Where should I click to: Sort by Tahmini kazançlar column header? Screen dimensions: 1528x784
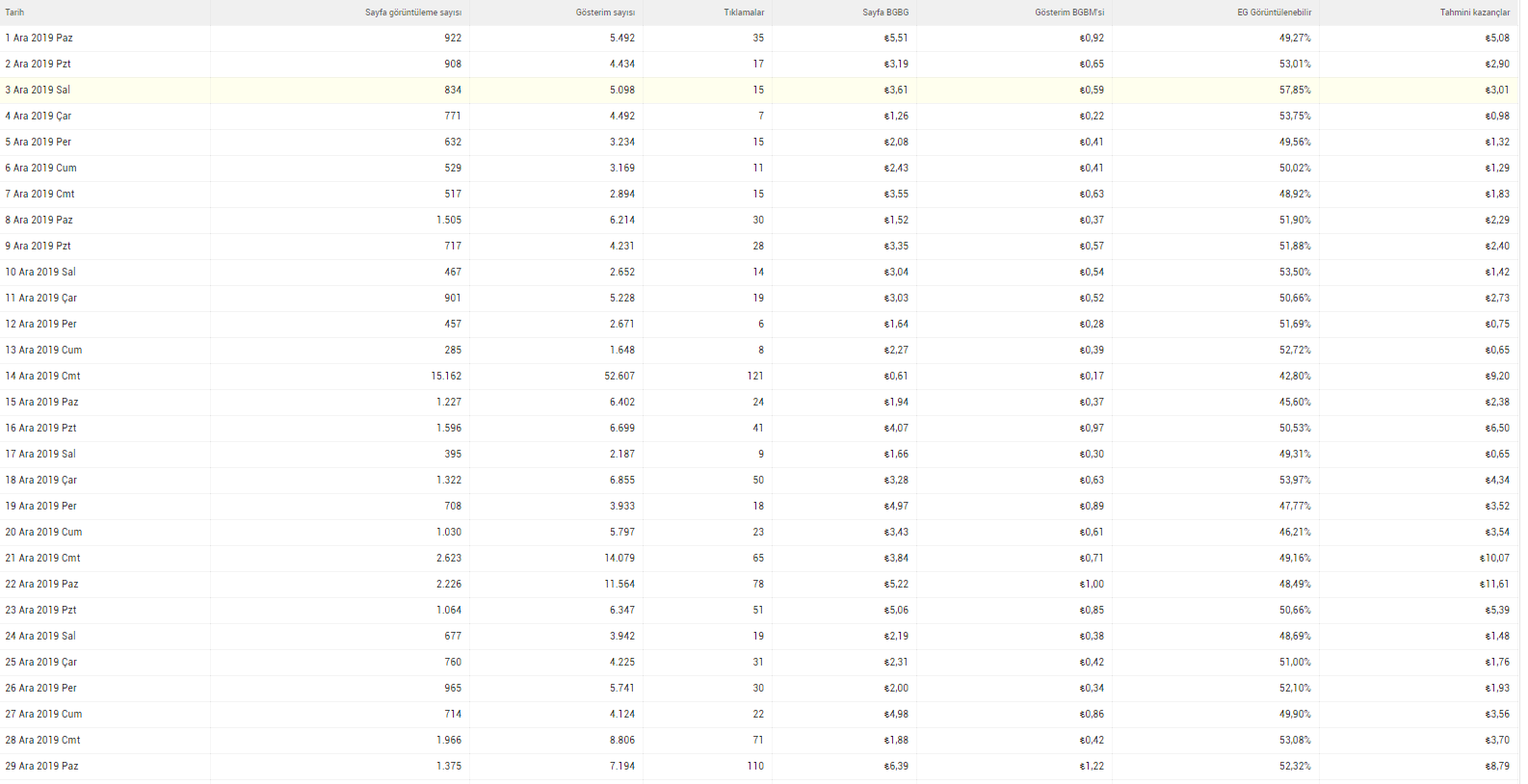point(1475,13)
